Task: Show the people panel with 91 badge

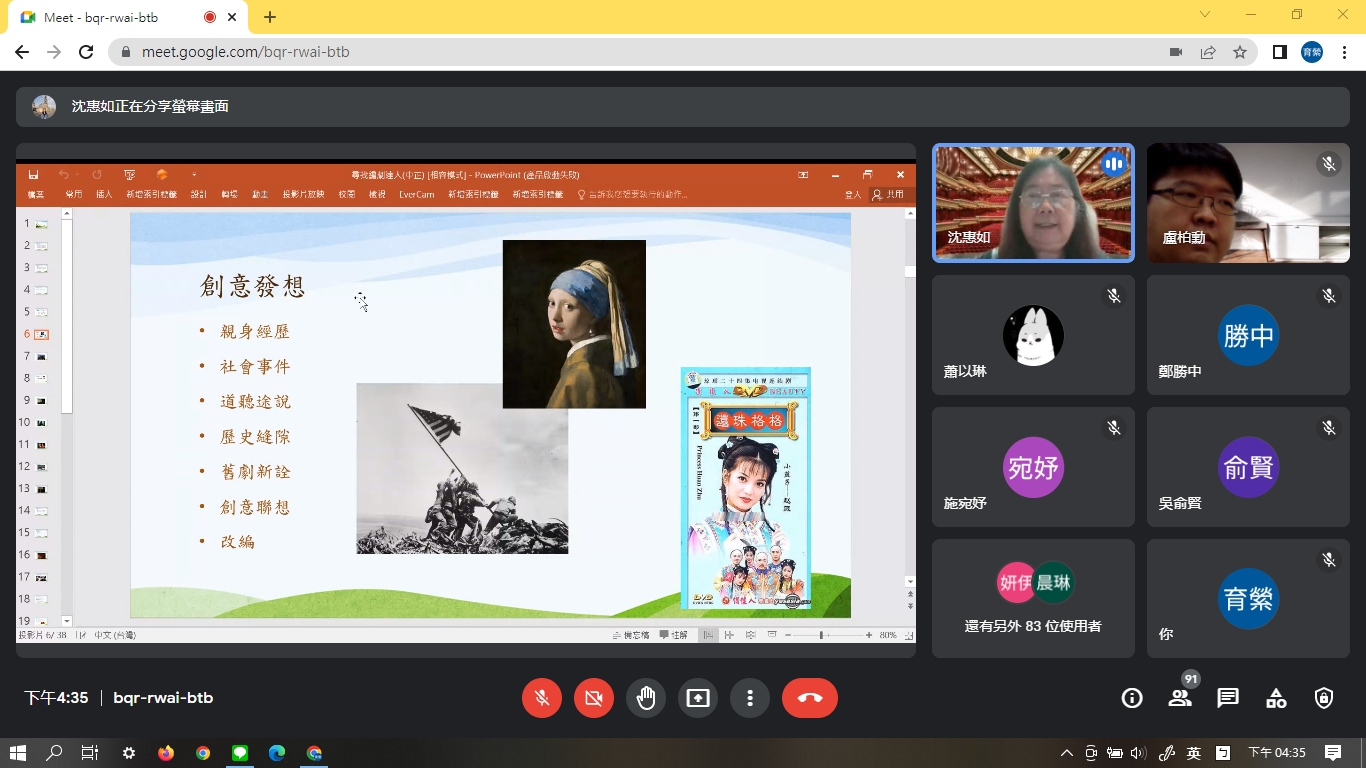Action: point(1180,696)
